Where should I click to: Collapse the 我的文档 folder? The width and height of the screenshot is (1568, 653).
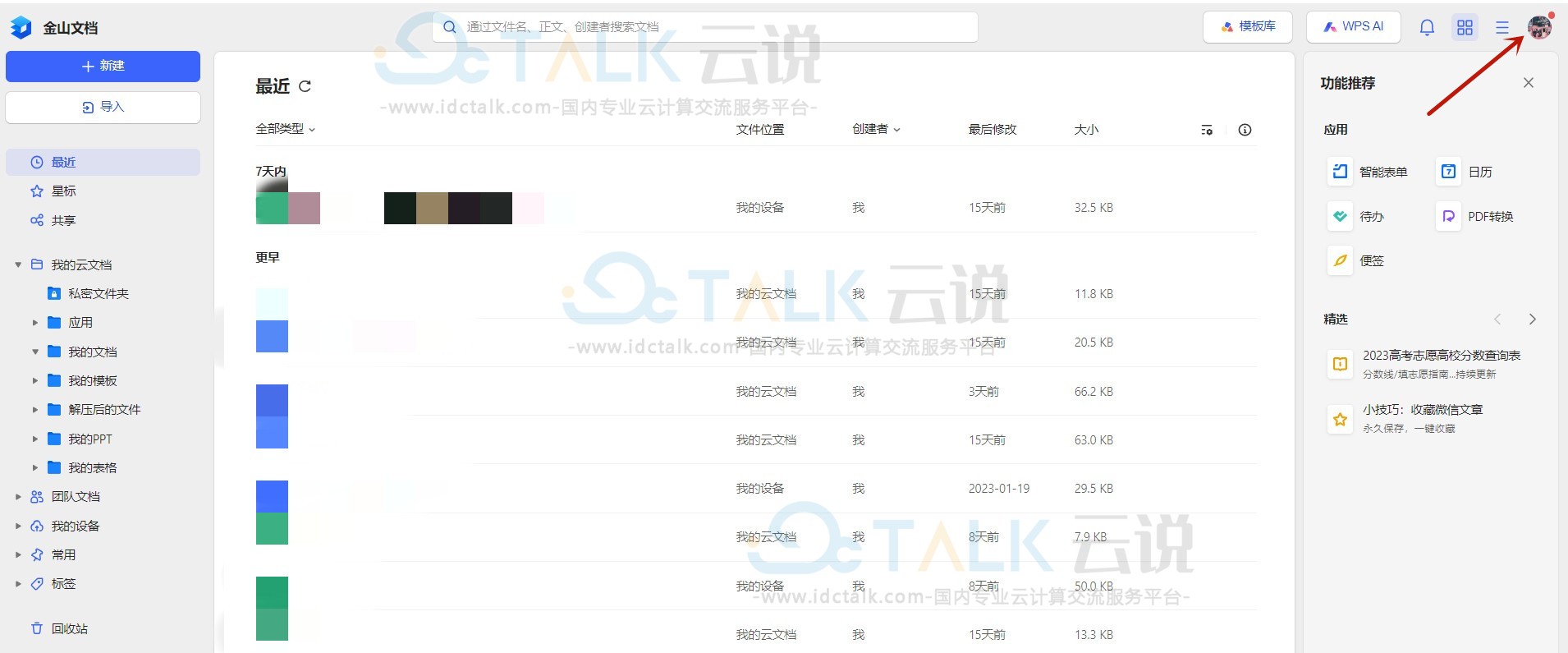coord(35,352)
